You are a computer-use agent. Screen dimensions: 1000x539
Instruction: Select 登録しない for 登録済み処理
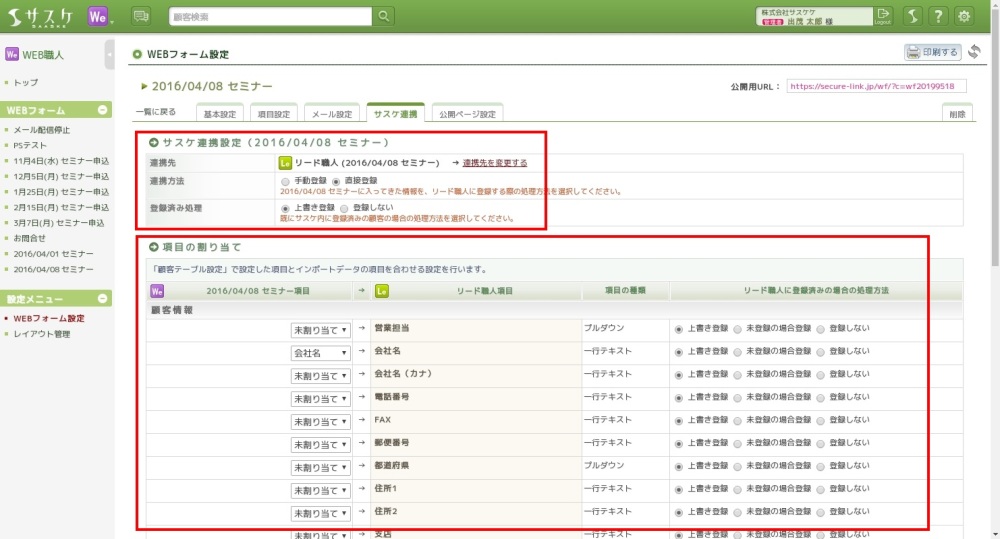[331, 207]
